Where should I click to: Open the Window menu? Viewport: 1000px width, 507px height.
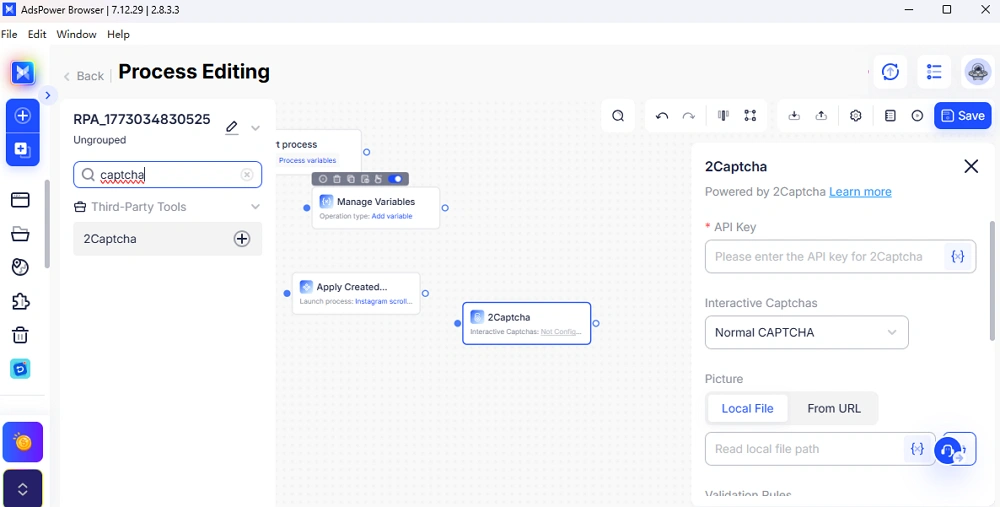point(76,34)
